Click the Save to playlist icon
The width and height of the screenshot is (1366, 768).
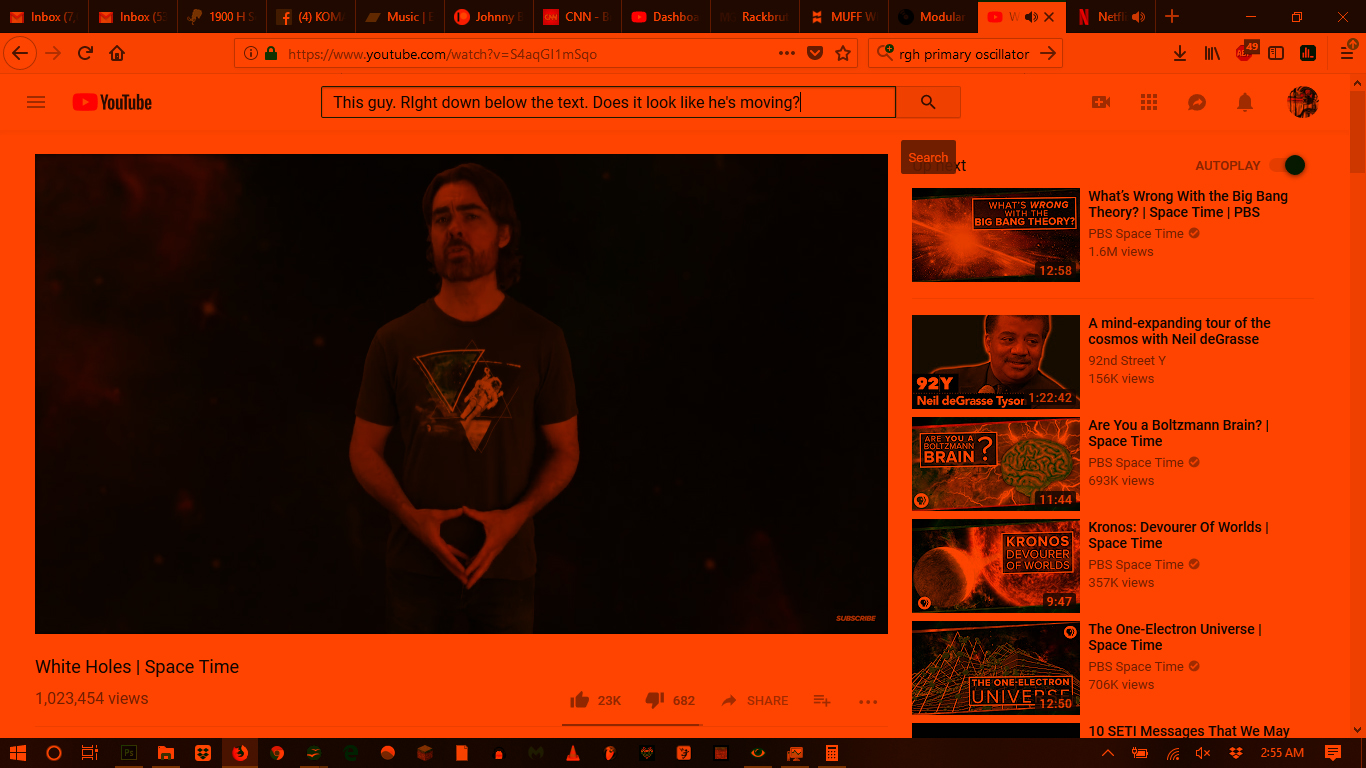tap(822, 700)
